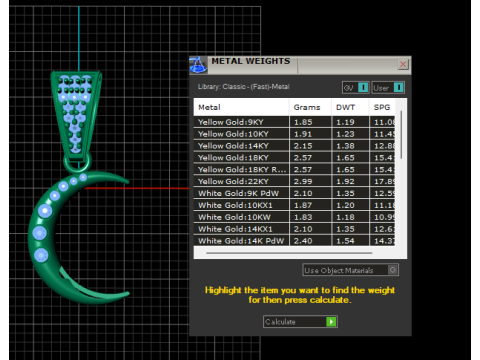
Task: Click the Grams column header
Action: [x=310, y=107]
